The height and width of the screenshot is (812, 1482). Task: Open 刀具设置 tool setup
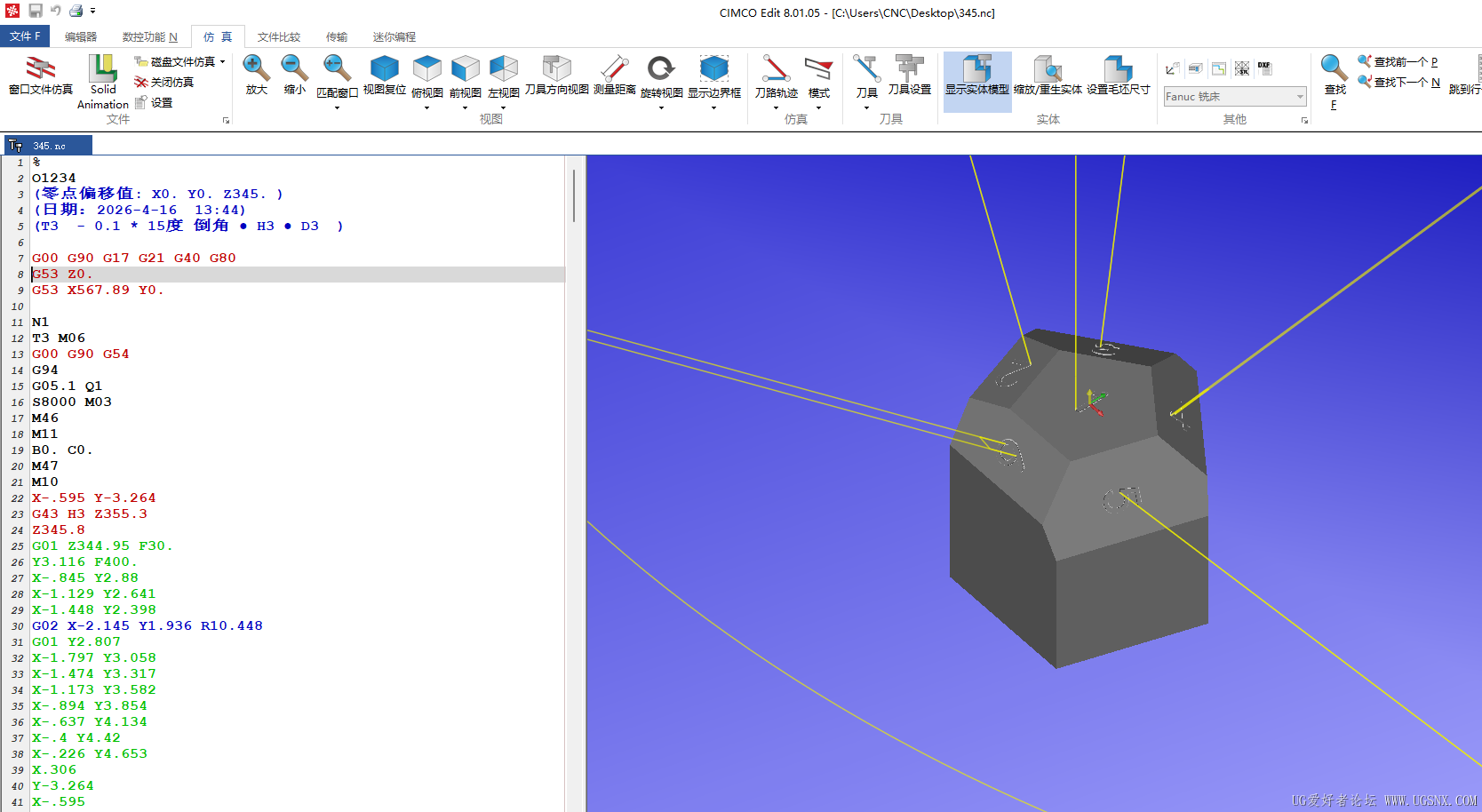[x=910, y=76]
